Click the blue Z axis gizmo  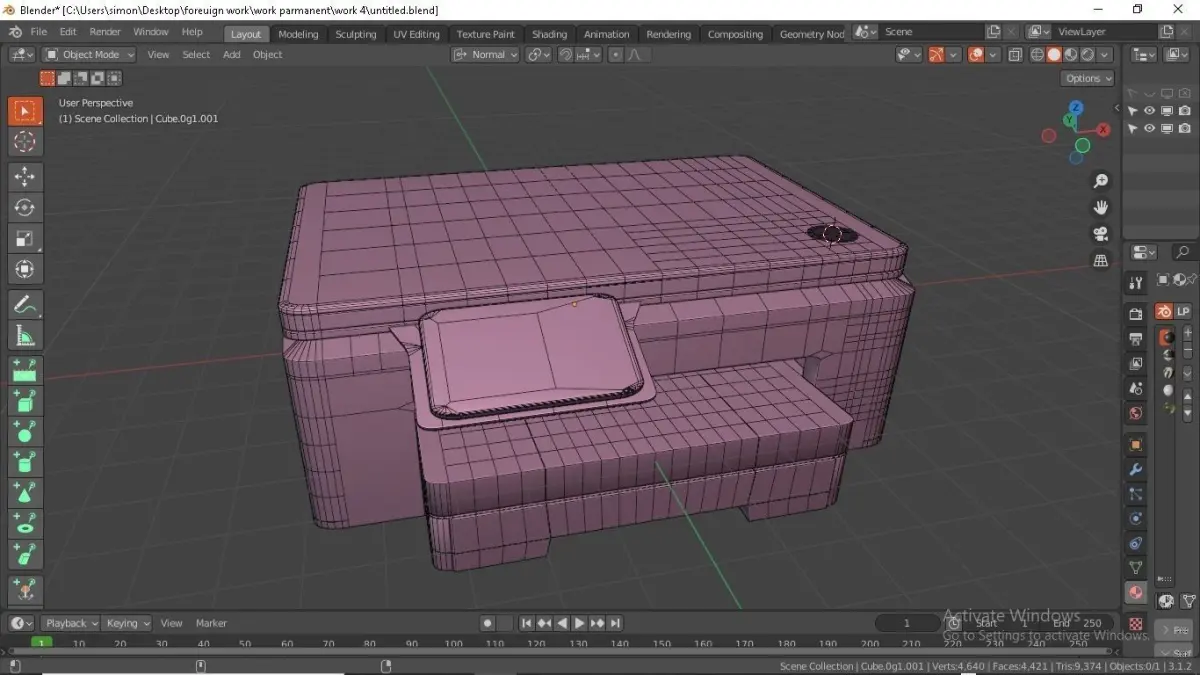(1076, 107)
